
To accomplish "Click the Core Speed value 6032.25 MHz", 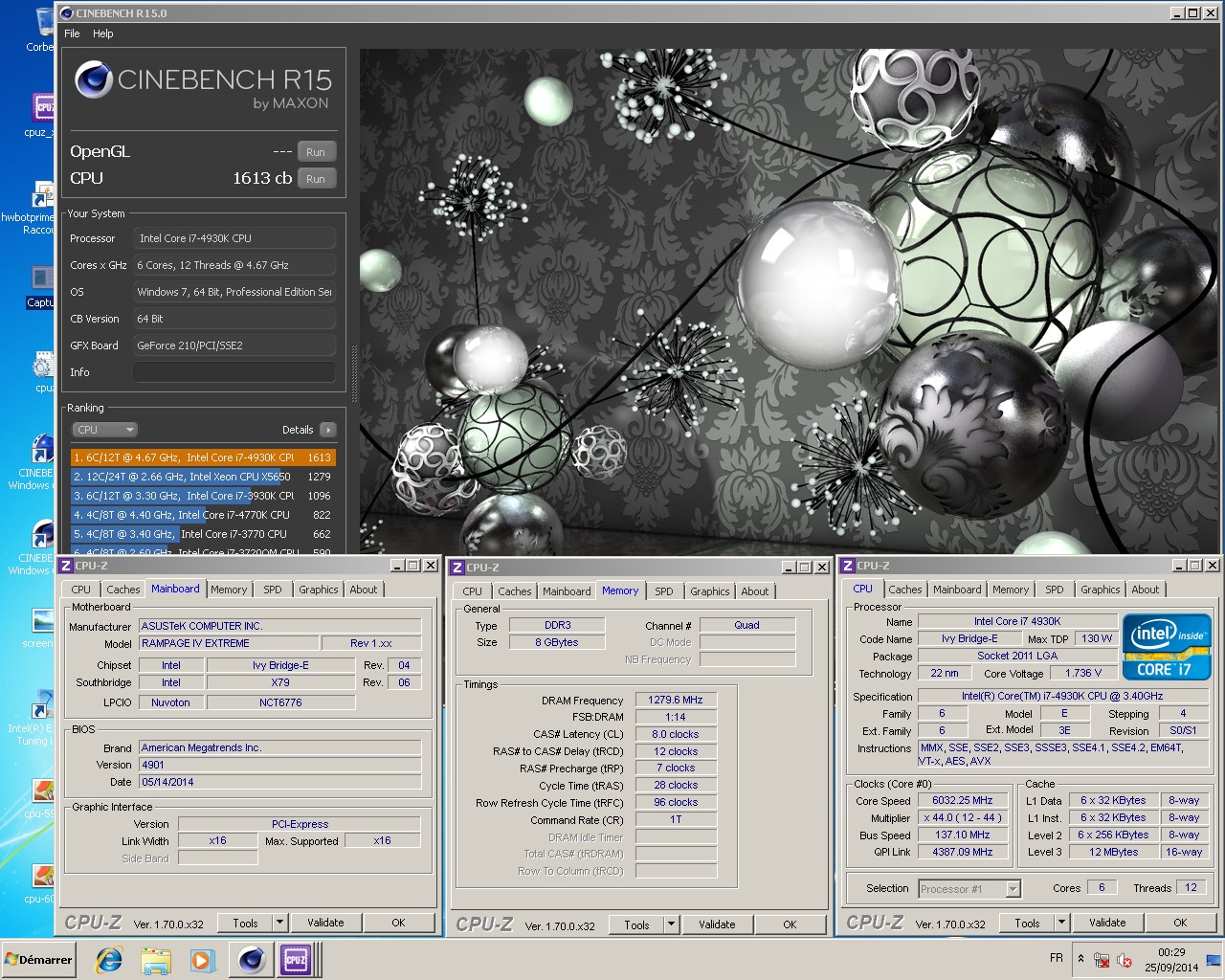I will (x=962, y=800).
